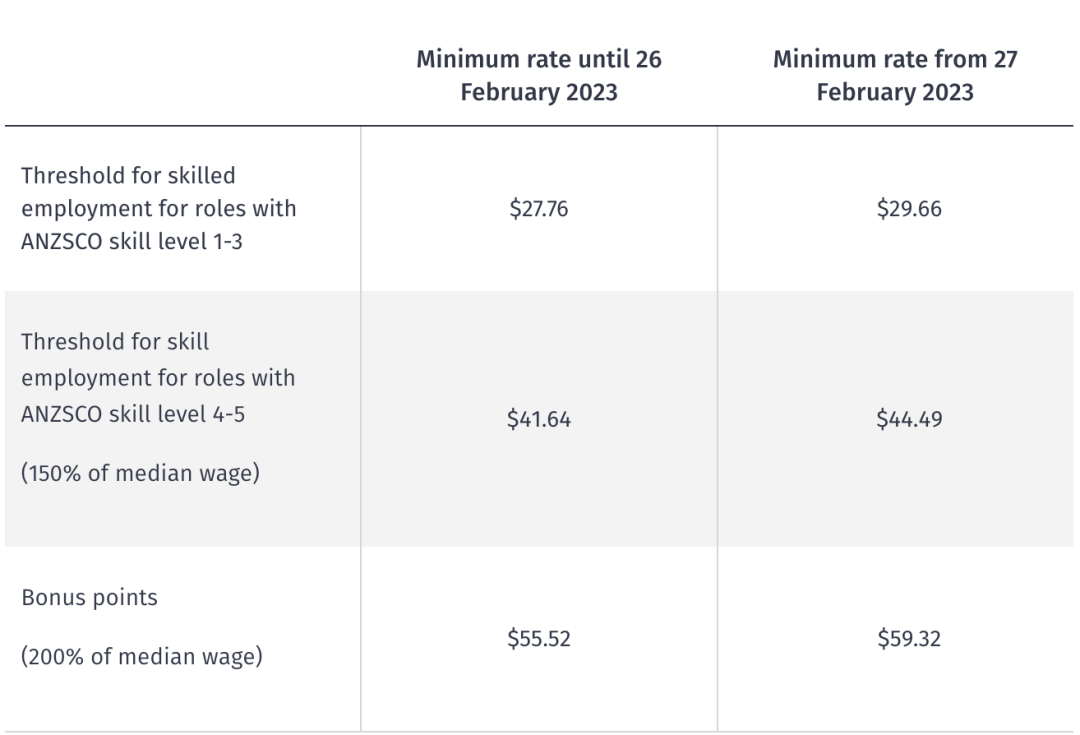The height and width of the screenshot is (735, 1080).
Task: Click the empty top-left header cell
Action: [x=183, y=75]
